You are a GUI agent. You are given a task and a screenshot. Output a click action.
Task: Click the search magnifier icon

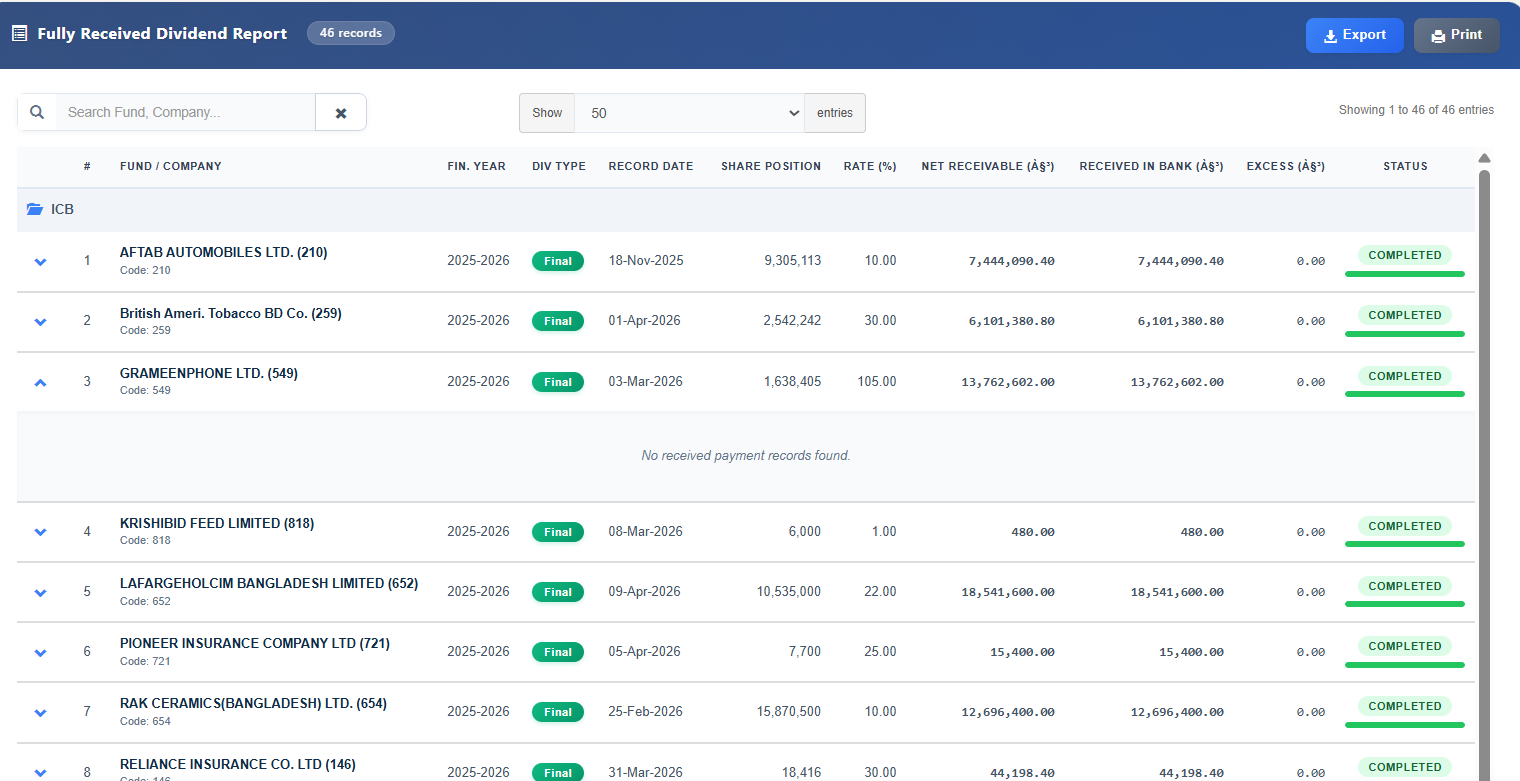pos(37,112)
